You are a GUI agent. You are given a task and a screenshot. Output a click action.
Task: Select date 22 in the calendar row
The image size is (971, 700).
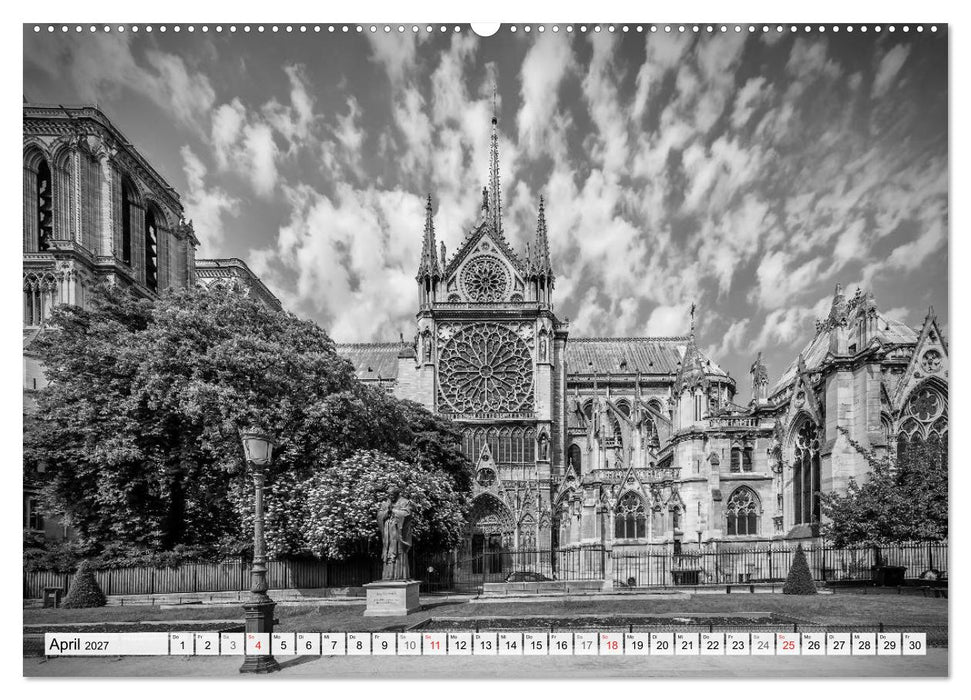(713, 644)
